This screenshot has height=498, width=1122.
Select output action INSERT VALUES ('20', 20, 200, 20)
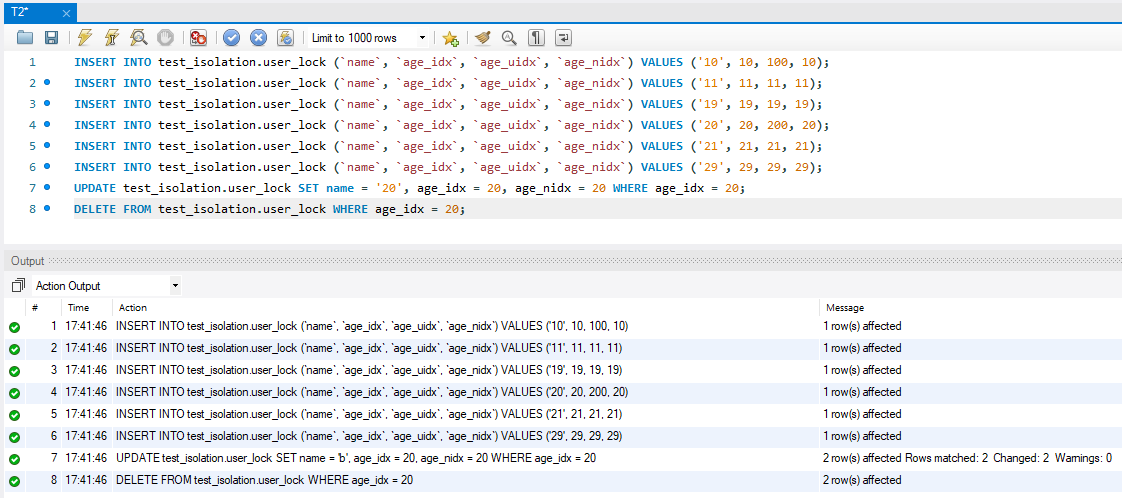(x=372, y=392)
